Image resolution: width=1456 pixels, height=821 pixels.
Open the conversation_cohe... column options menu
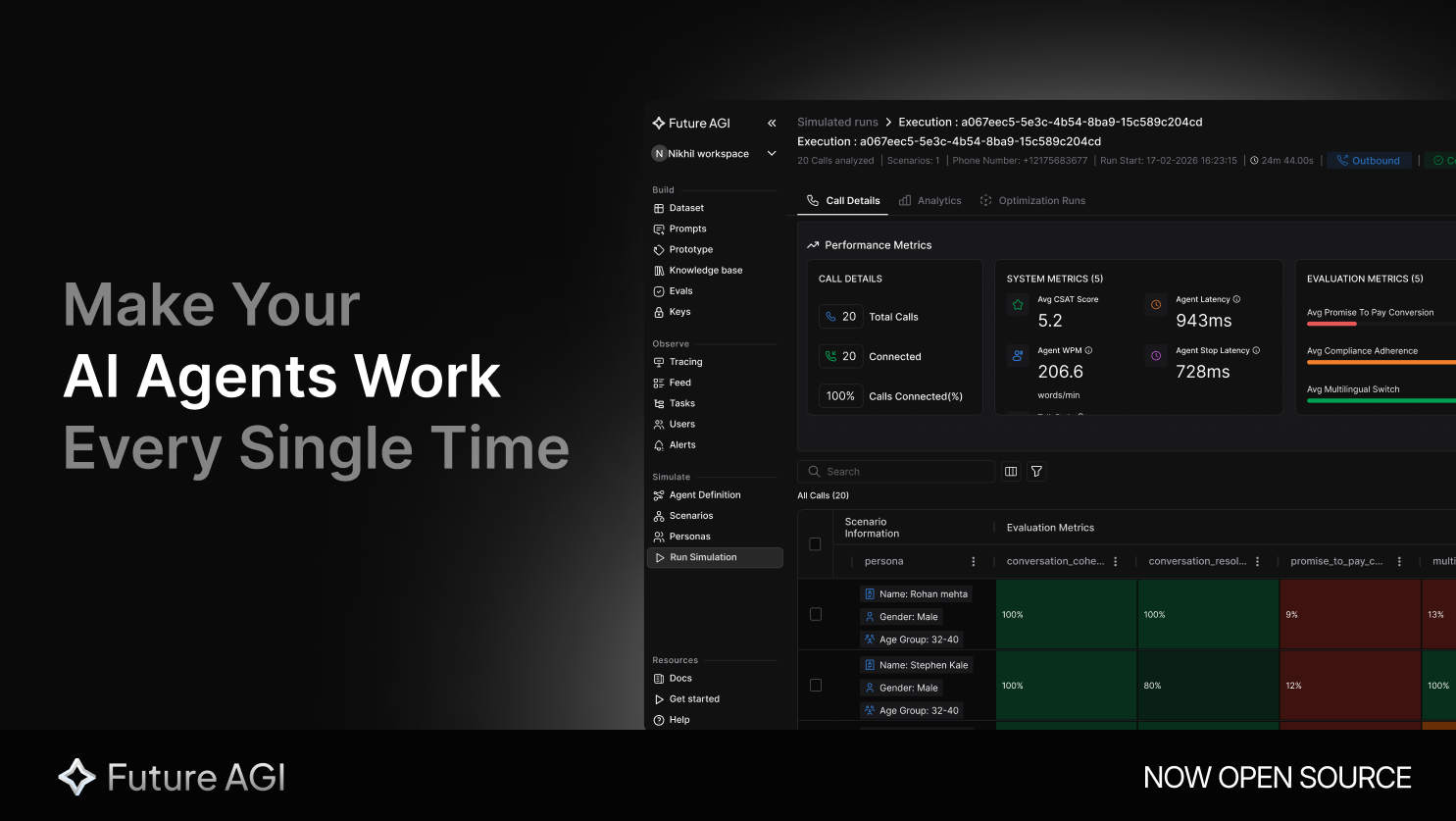(x=1116, y=562)
